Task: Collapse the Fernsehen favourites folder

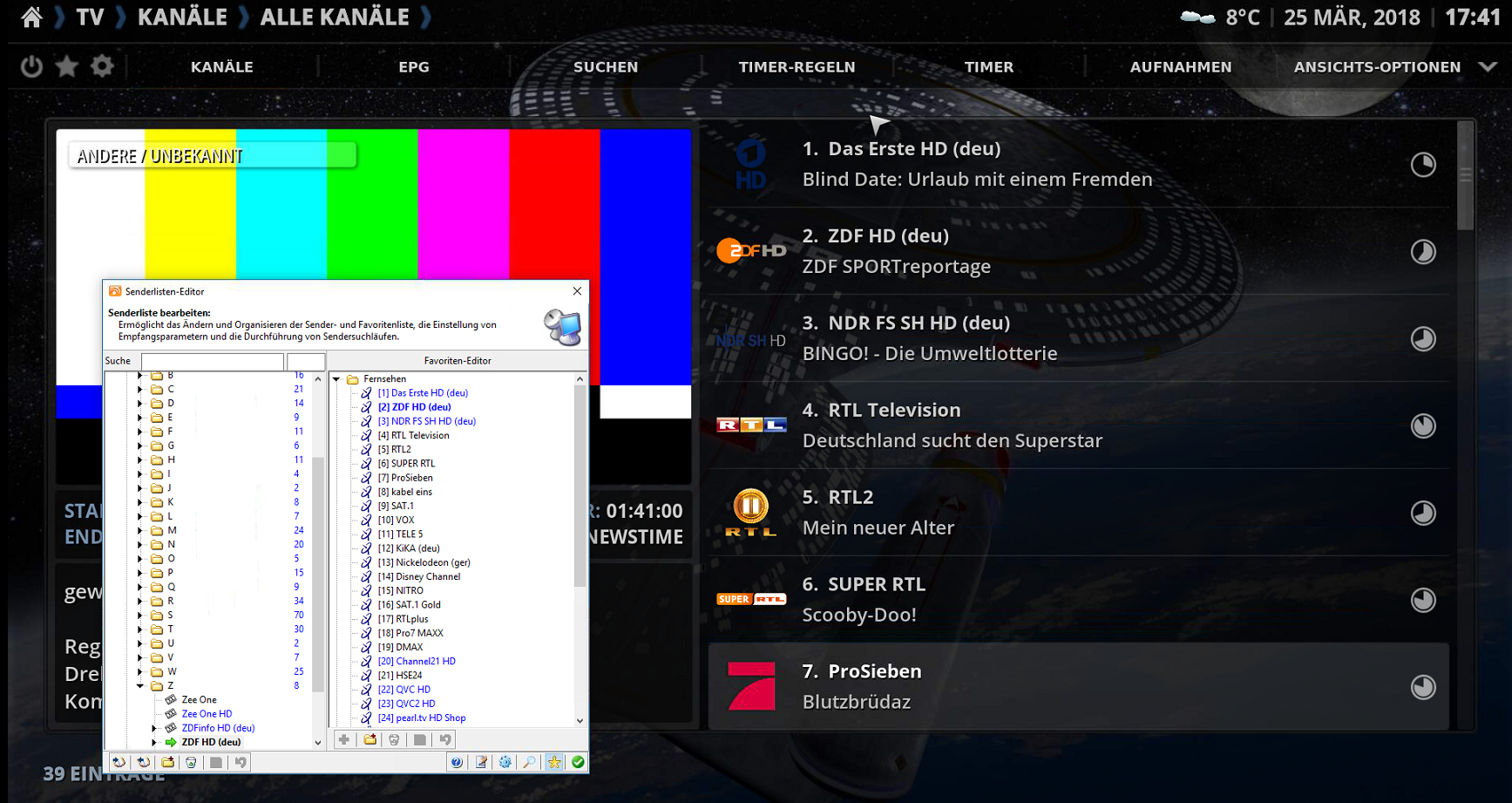Action: coord(336,379)
